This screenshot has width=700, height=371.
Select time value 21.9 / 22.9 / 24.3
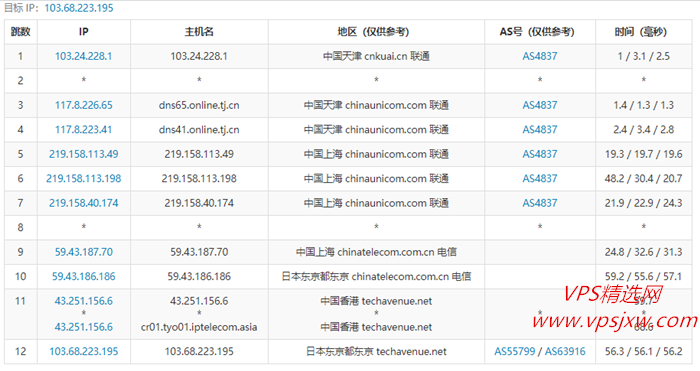643,203
